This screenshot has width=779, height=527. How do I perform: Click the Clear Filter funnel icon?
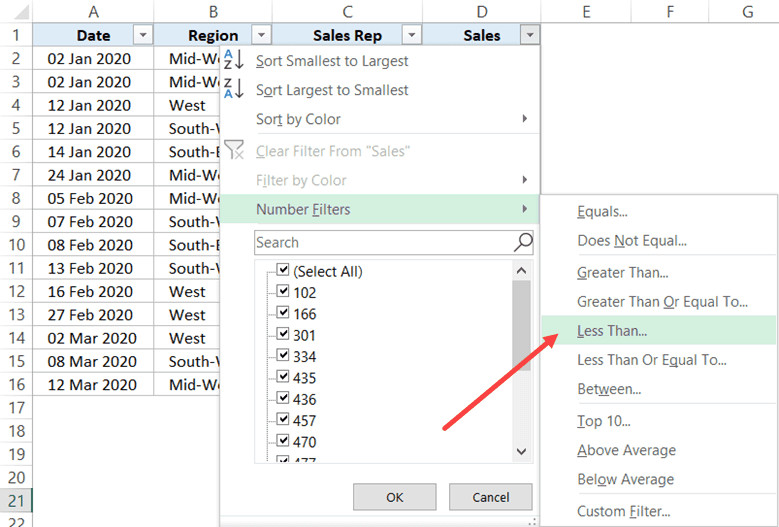(x=233, y=150)
